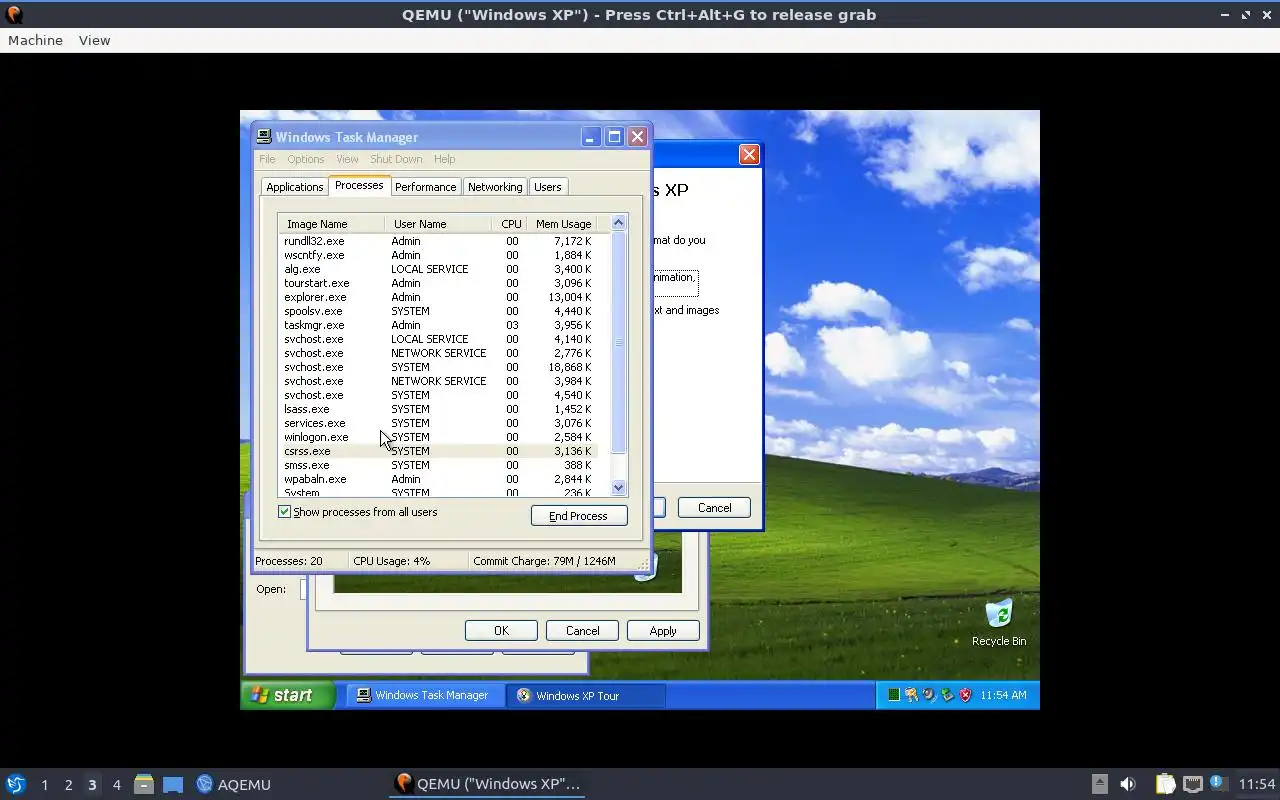Image resolution: width=1280 pixels, height=800 pixels.
Task: Open the File menu in Task Manager
Action: [267, 159]
